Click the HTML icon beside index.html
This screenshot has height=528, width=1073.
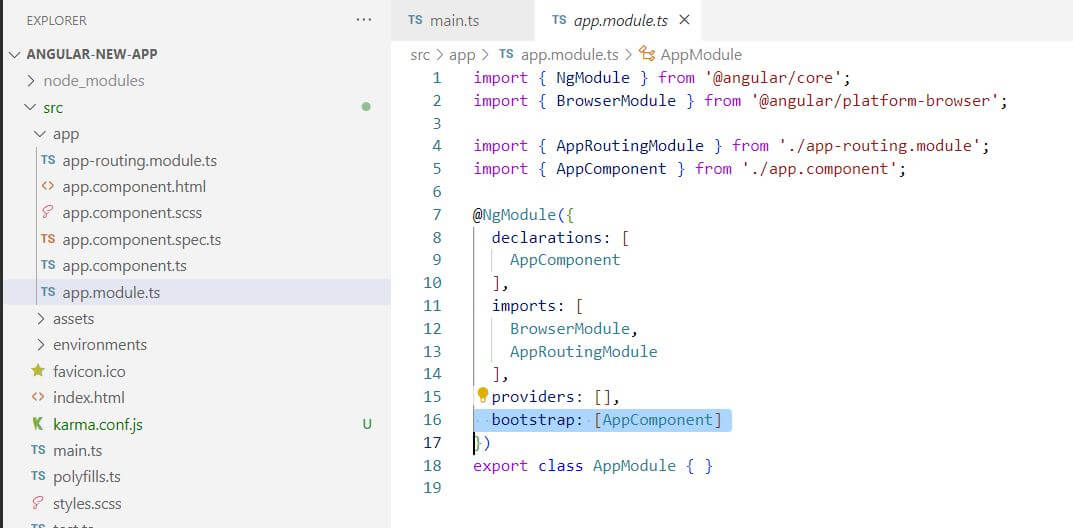click(x=38, y=397)
